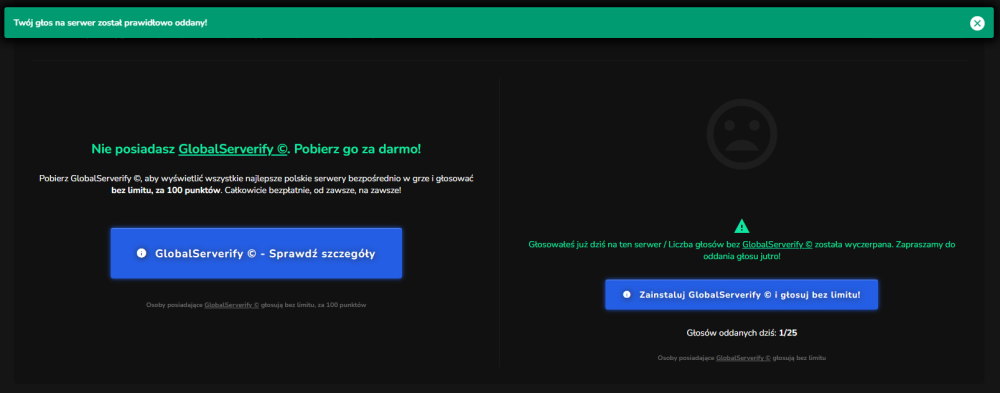The height and width of the screenshot is (393, 1000).
Task: Click 'Twój głos na serwer został prawidłowo oddany!' message
Action: (110, 23)
